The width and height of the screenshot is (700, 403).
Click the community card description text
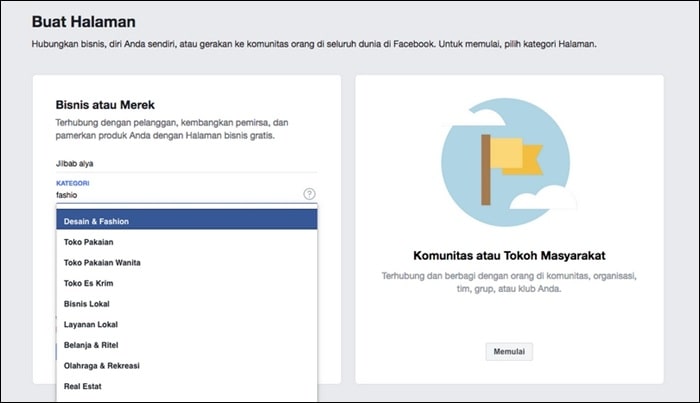[509, 281]
